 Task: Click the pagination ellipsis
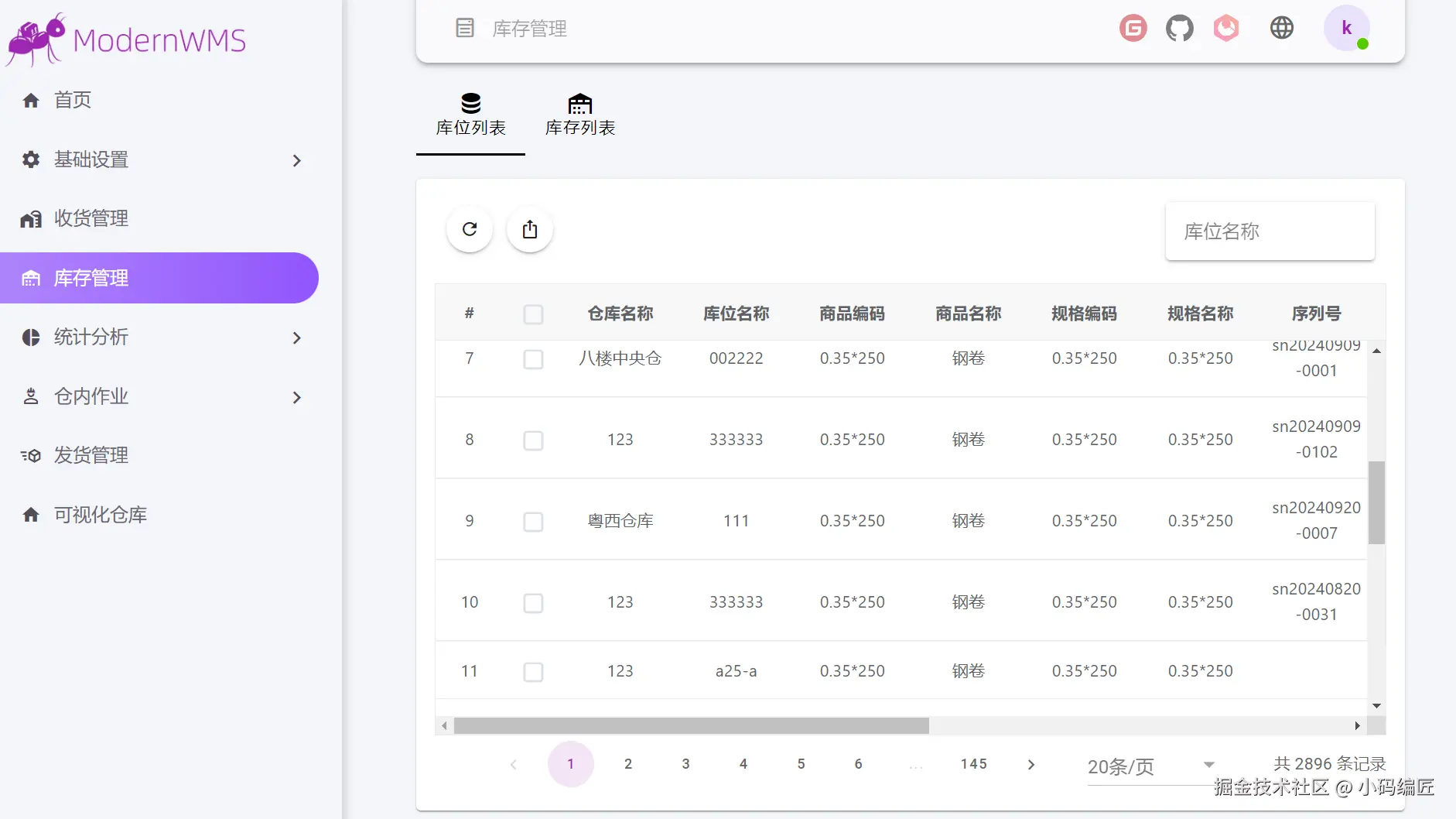(916, 766)
